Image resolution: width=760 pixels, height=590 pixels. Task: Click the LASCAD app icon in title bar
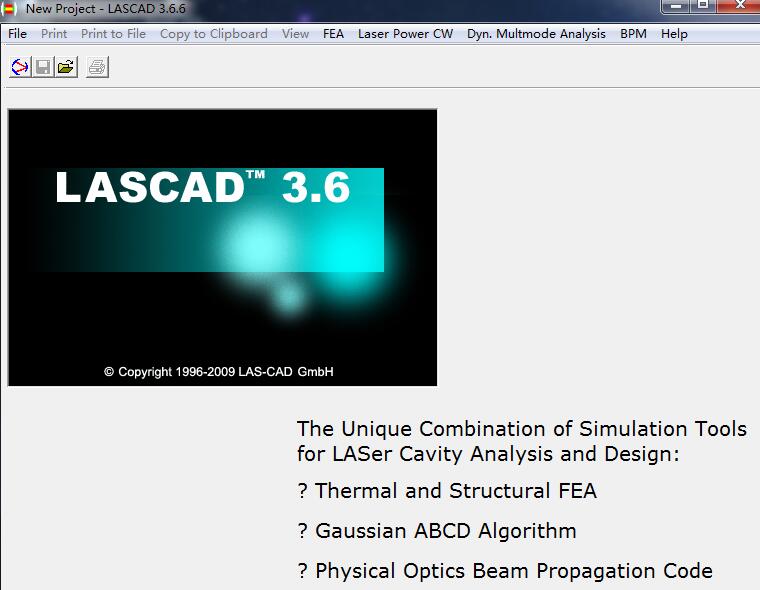point(8,8)
